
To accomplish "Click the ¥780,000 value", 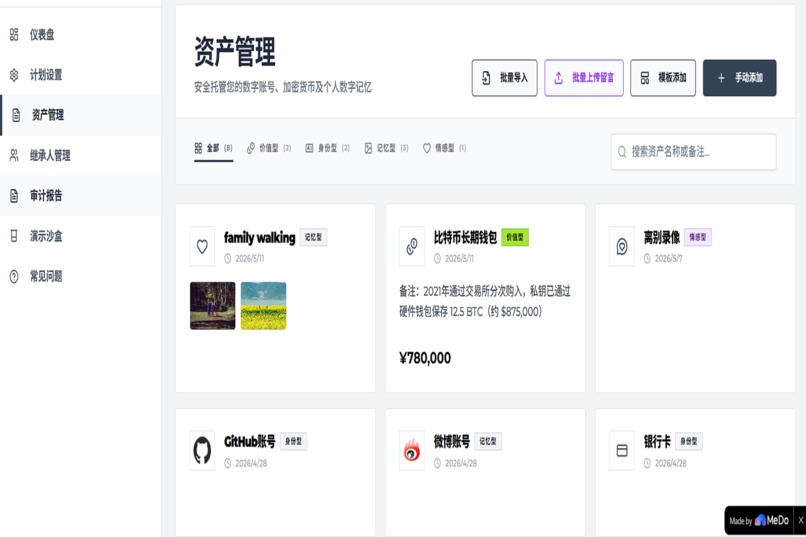I will (425, 358).
